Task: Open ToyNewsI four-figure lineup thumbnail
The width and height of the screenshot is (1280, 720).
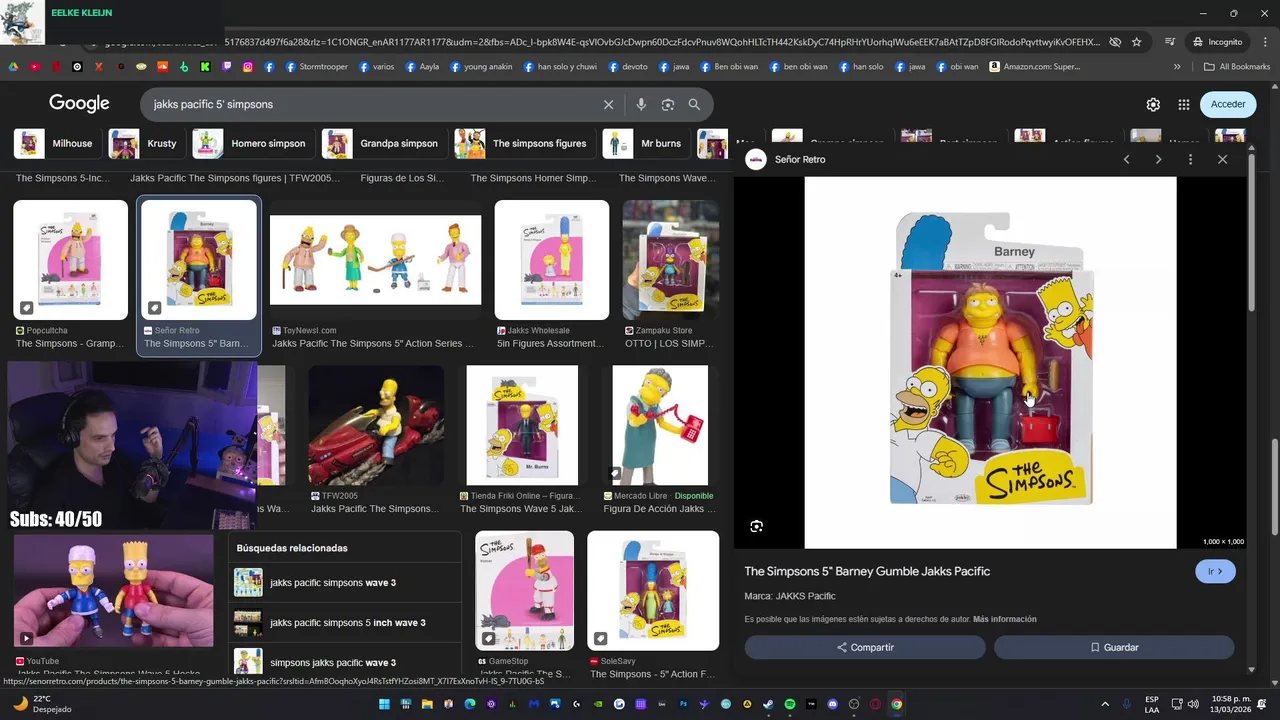Action: [375, 260]
